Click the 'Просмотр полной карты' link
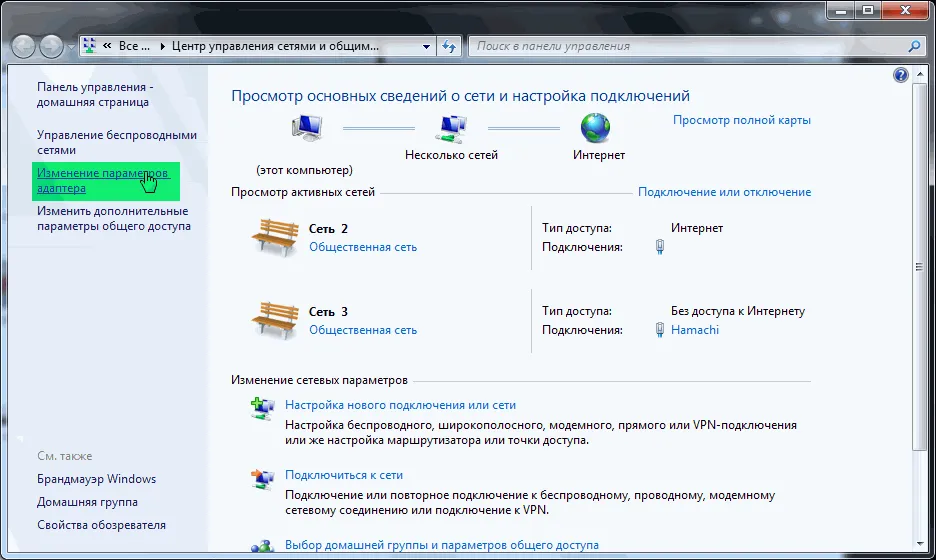The image size is (936, 560). click(741, 120)
